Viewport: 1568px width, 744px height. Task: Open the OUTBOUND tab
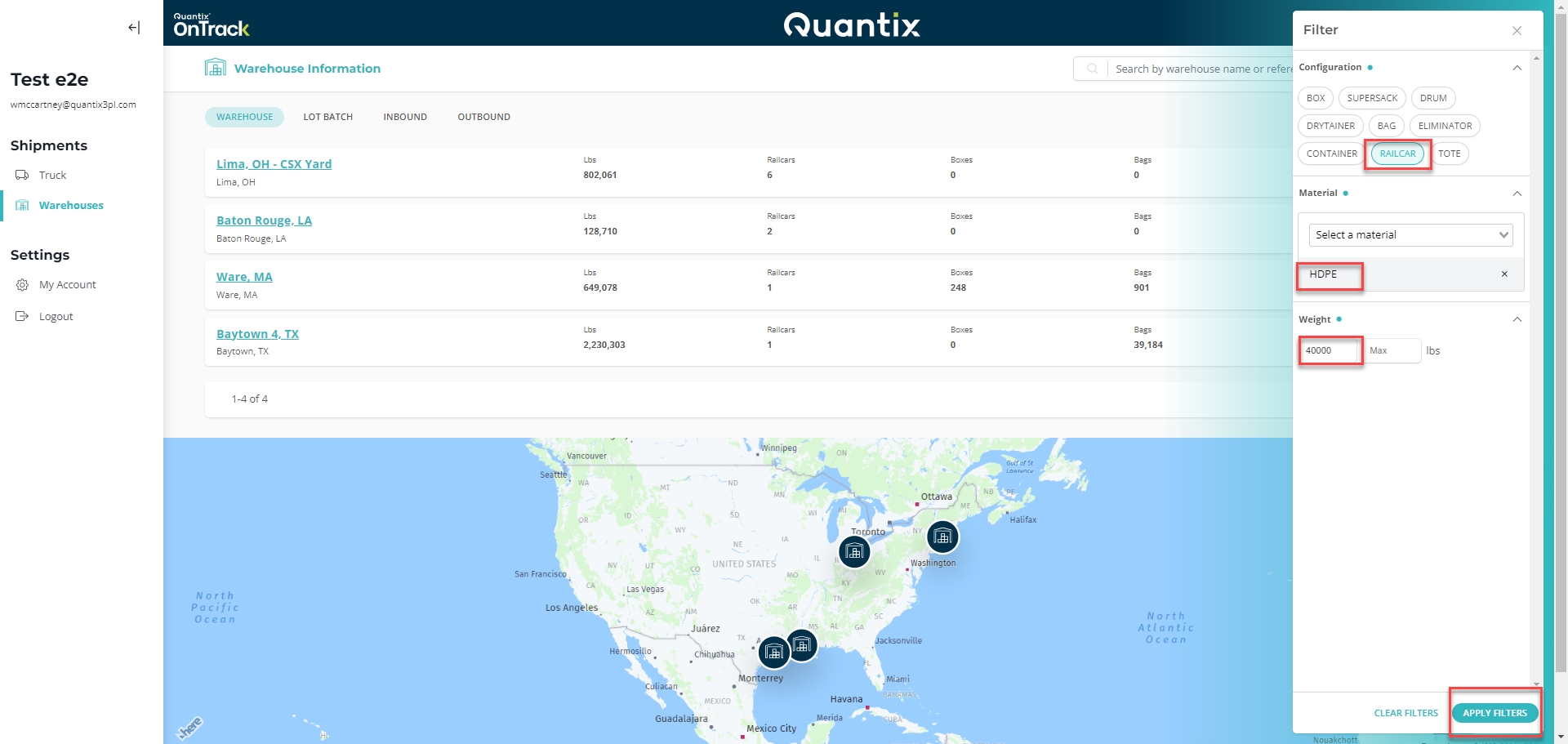[x=483, y=117]
